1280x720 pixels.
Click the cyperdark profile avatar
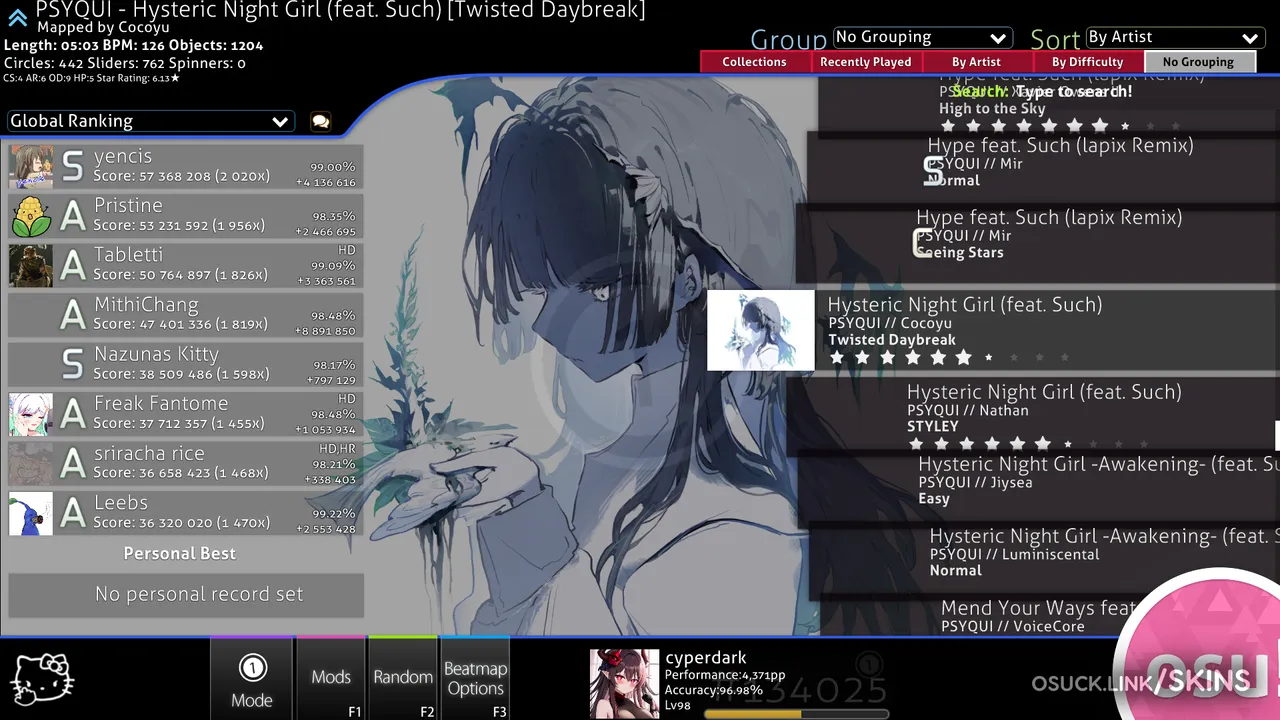pos(624,684)
